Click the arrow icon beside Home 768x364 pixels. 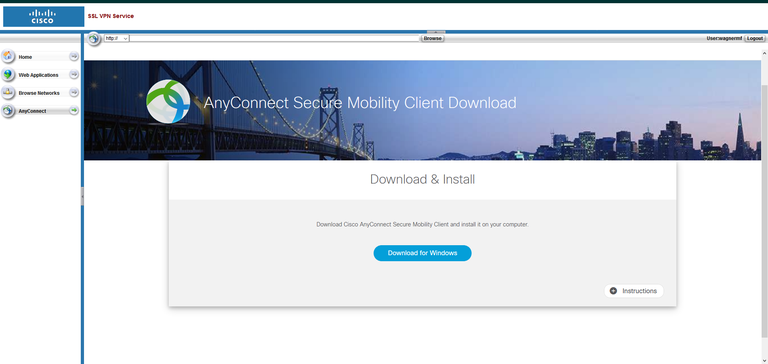(74, 56)
